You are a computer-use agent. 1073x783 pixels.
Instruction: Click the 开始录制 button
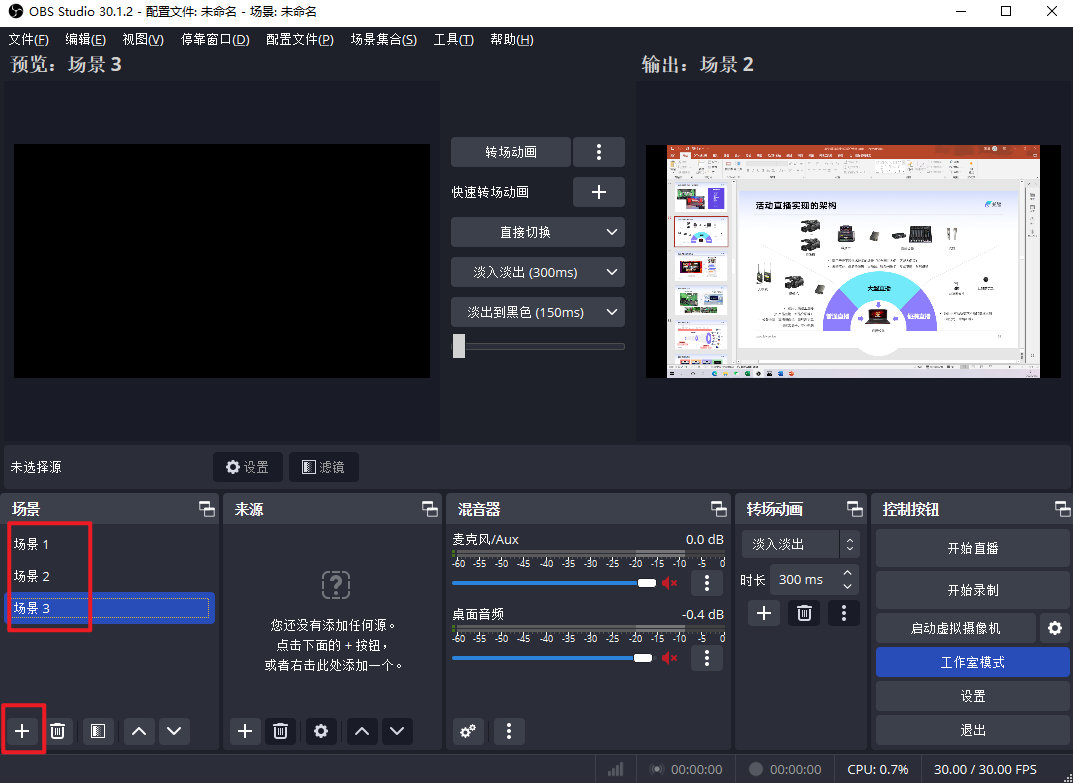click(972, 590)
